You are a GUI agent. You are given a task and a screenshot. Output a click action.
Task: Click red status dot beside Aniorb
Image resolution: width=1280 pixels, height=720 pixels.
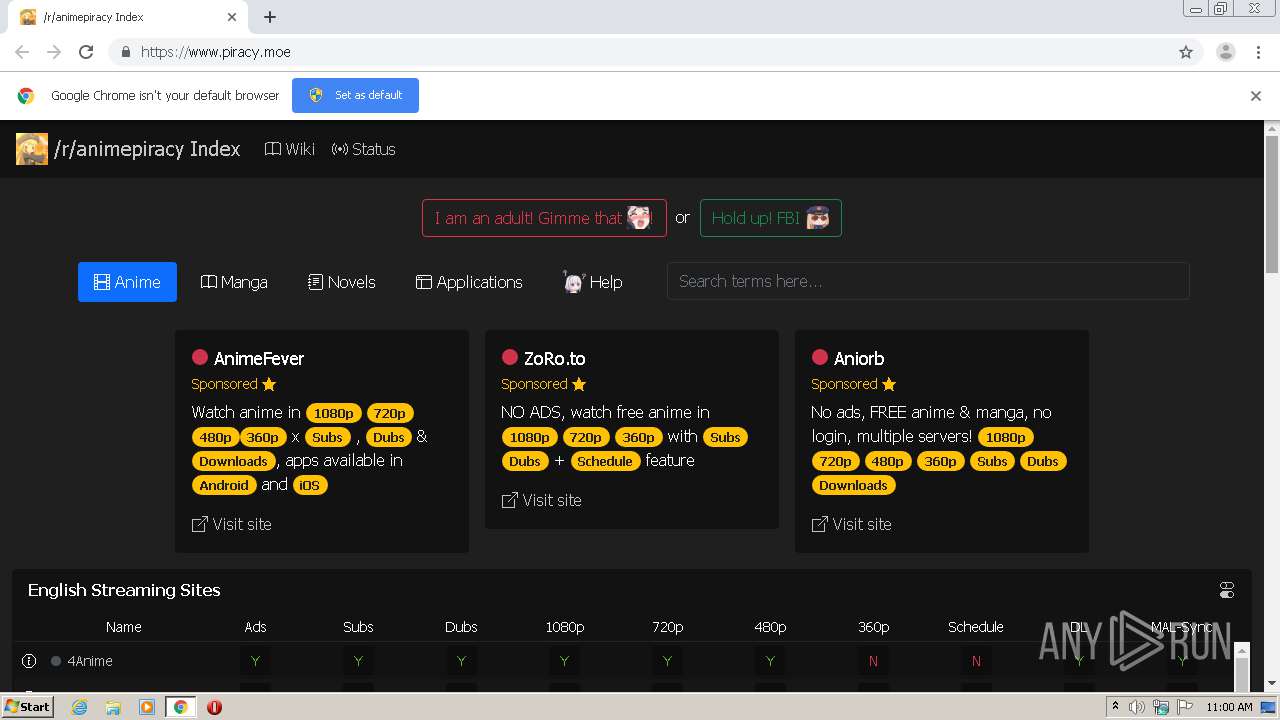(820, 357)
